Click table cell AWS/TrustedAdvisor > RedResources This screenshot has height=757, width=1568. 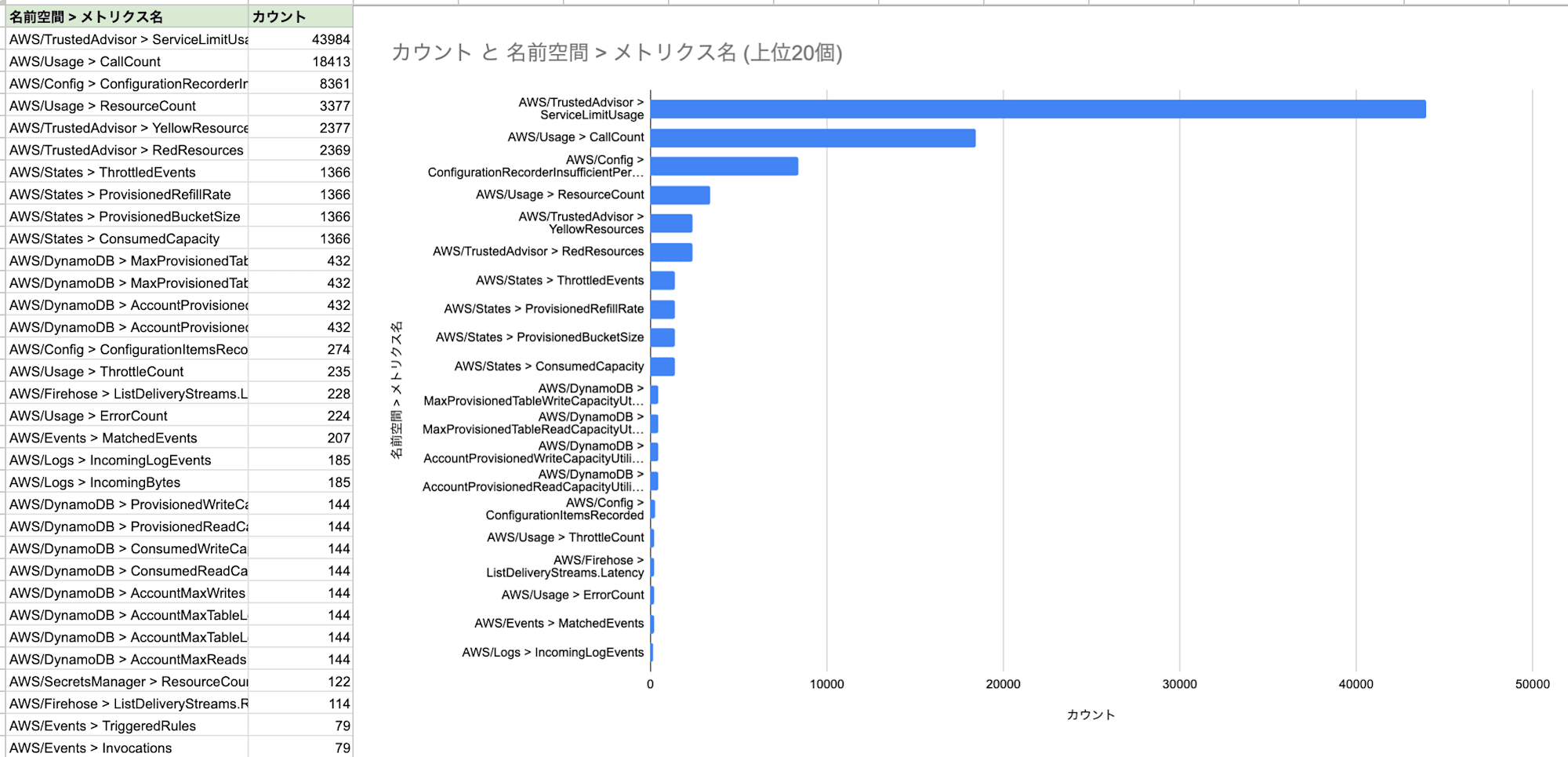point(127,150)
